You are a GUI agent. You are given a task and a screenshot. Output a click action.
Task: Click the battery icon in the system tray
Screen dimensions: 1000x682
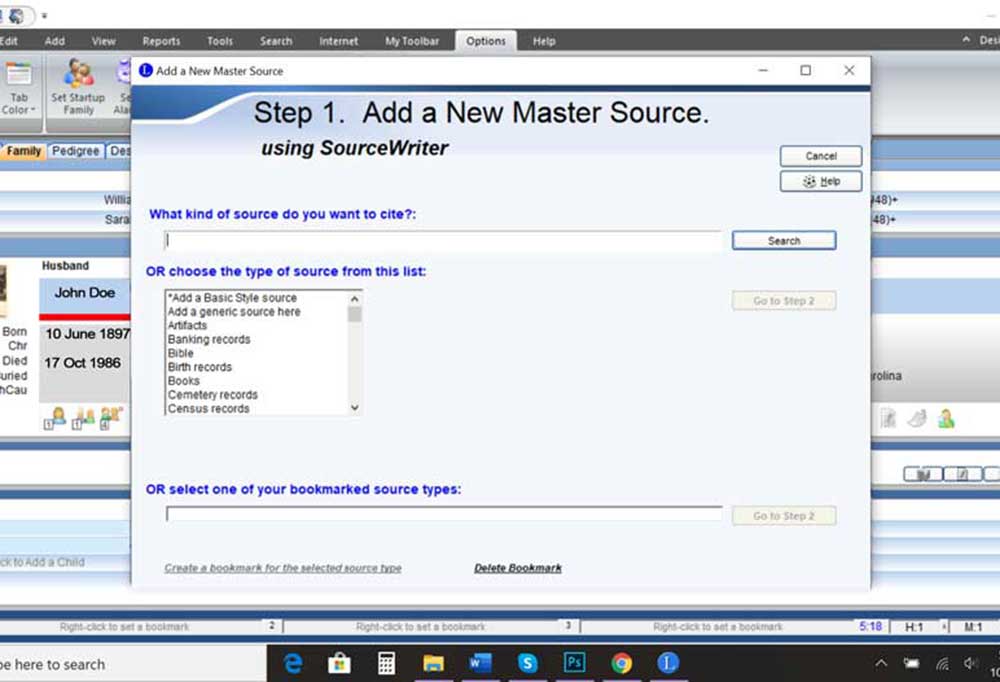pyautogui.click(x=911, y=663)
